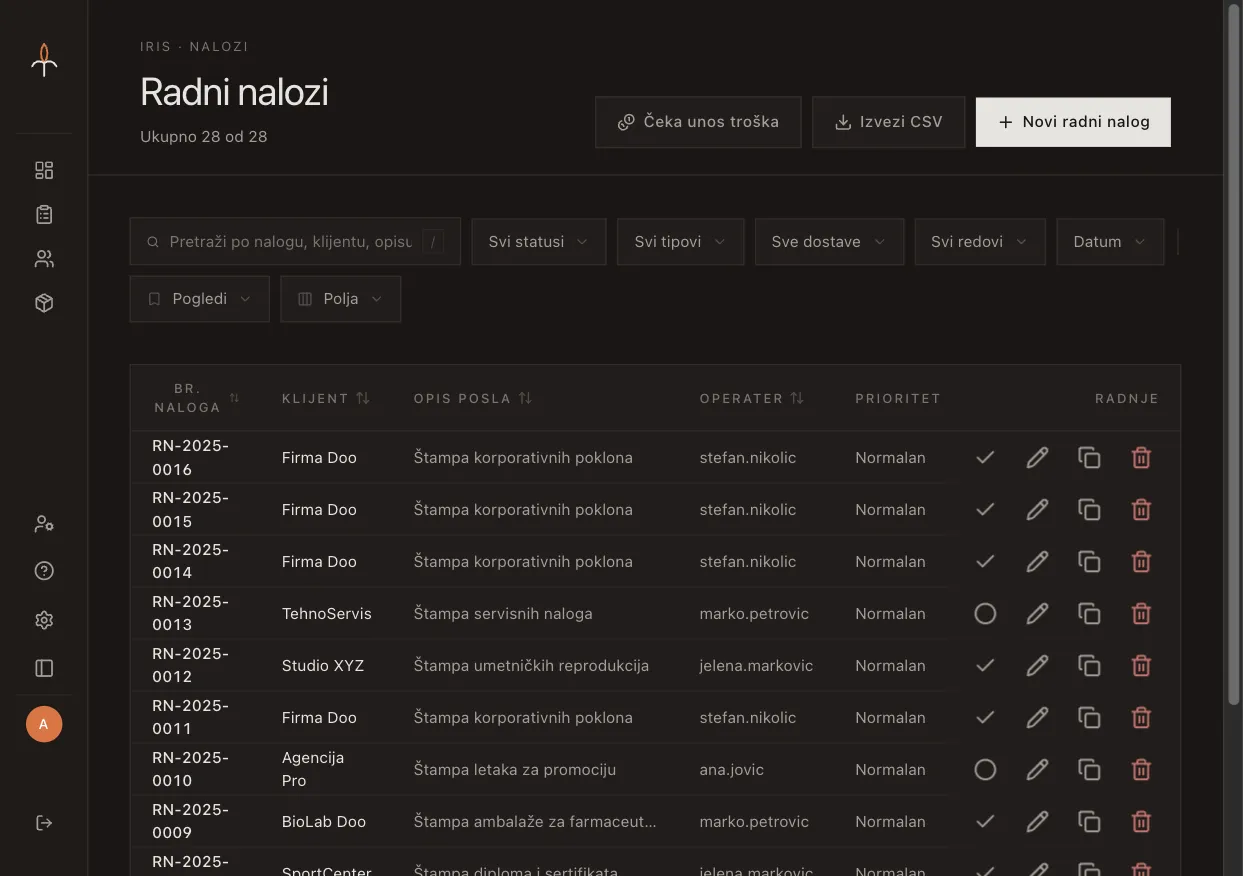Open the Sve dostave filter dropdown
Image resolution: width=1243 pixels, height=876 pixels.
829,242
